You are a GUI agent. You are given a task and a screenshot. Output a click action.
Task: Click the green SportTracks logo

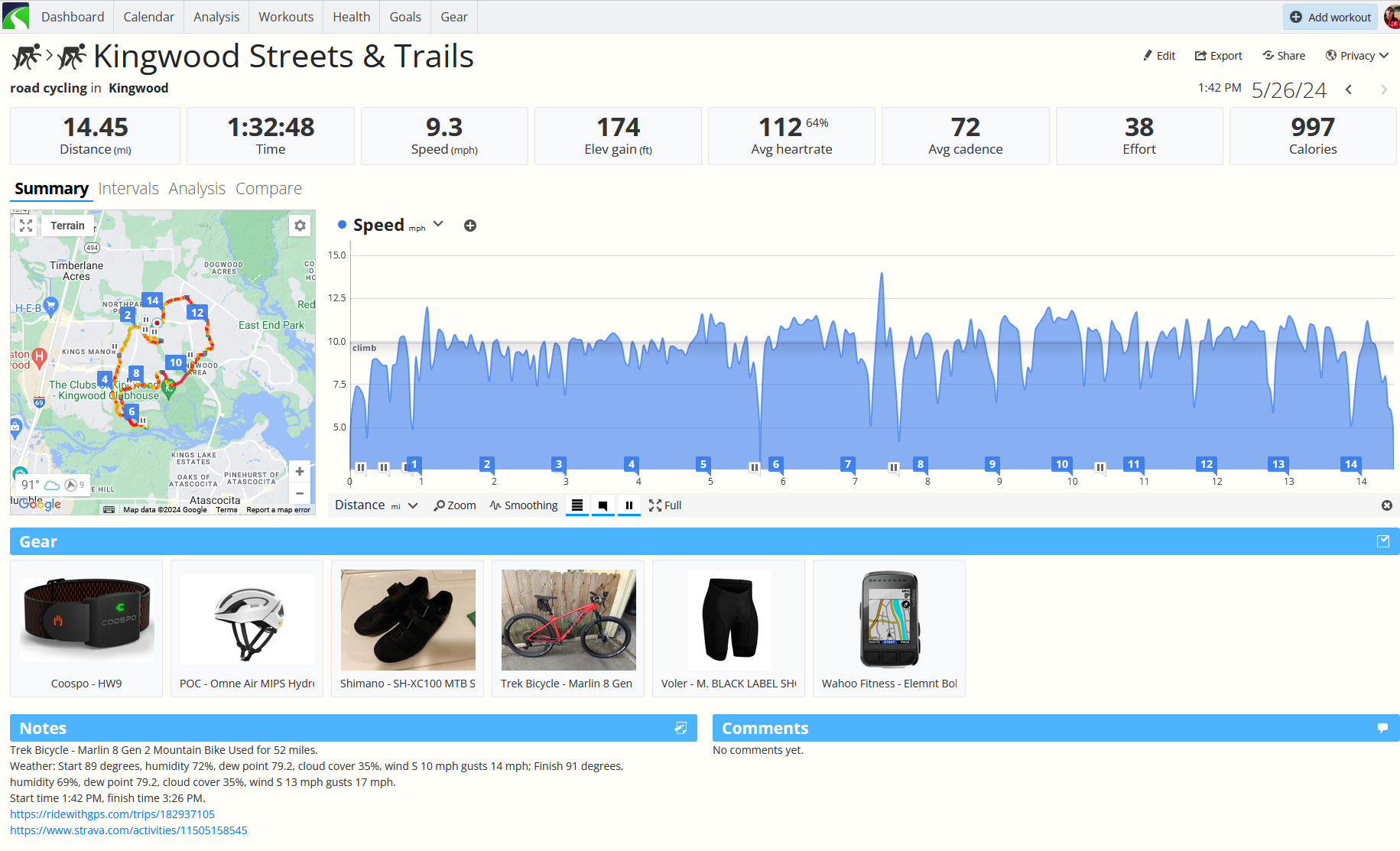(x=15, y=16)
